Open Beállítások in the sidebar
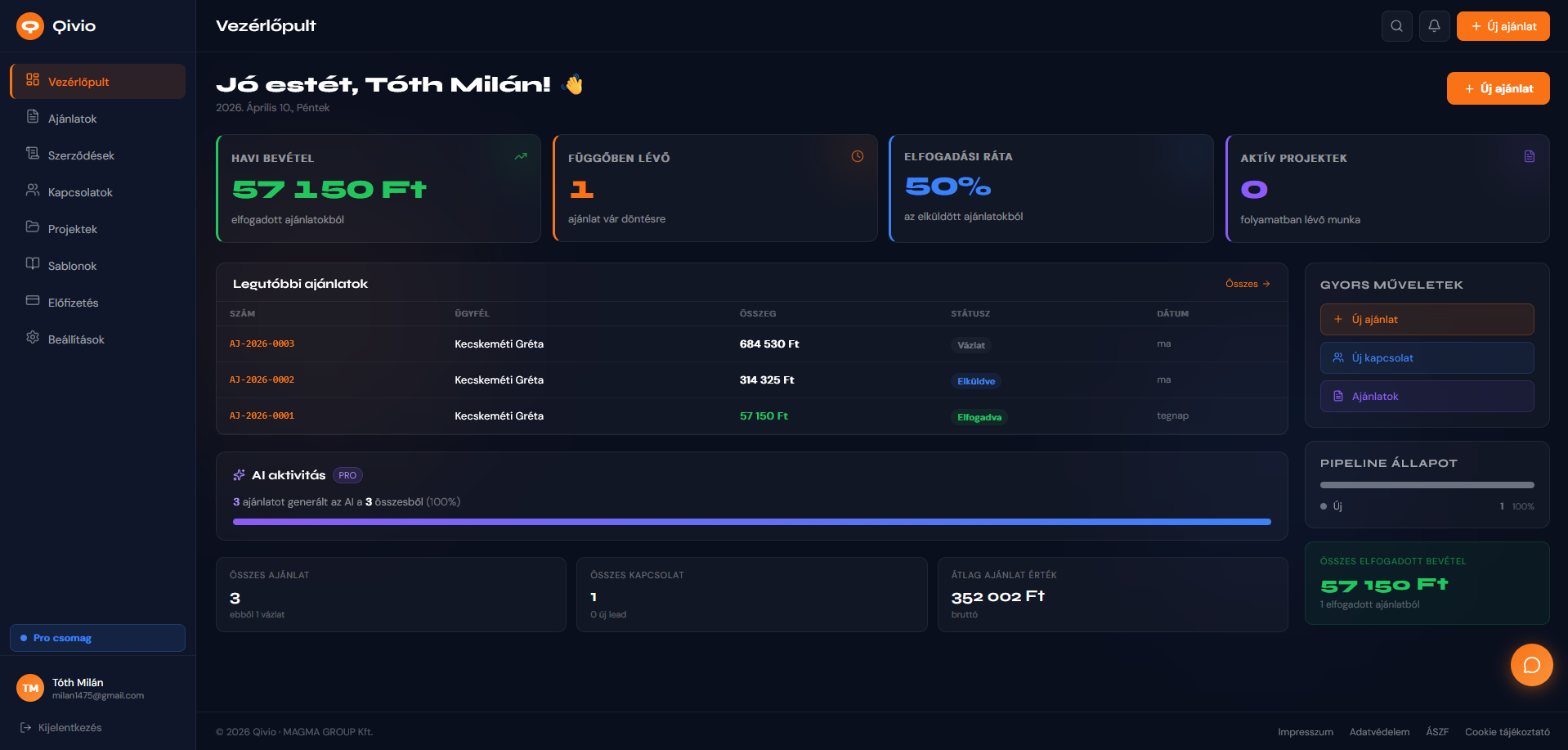1568x750 pixels. pos(76,339)
